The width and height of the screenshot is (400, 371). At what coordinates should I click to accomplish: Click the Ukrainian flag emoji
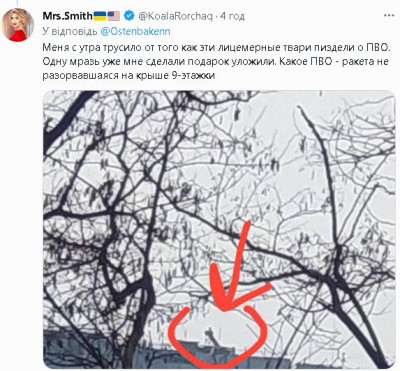(x=100, y=15)
